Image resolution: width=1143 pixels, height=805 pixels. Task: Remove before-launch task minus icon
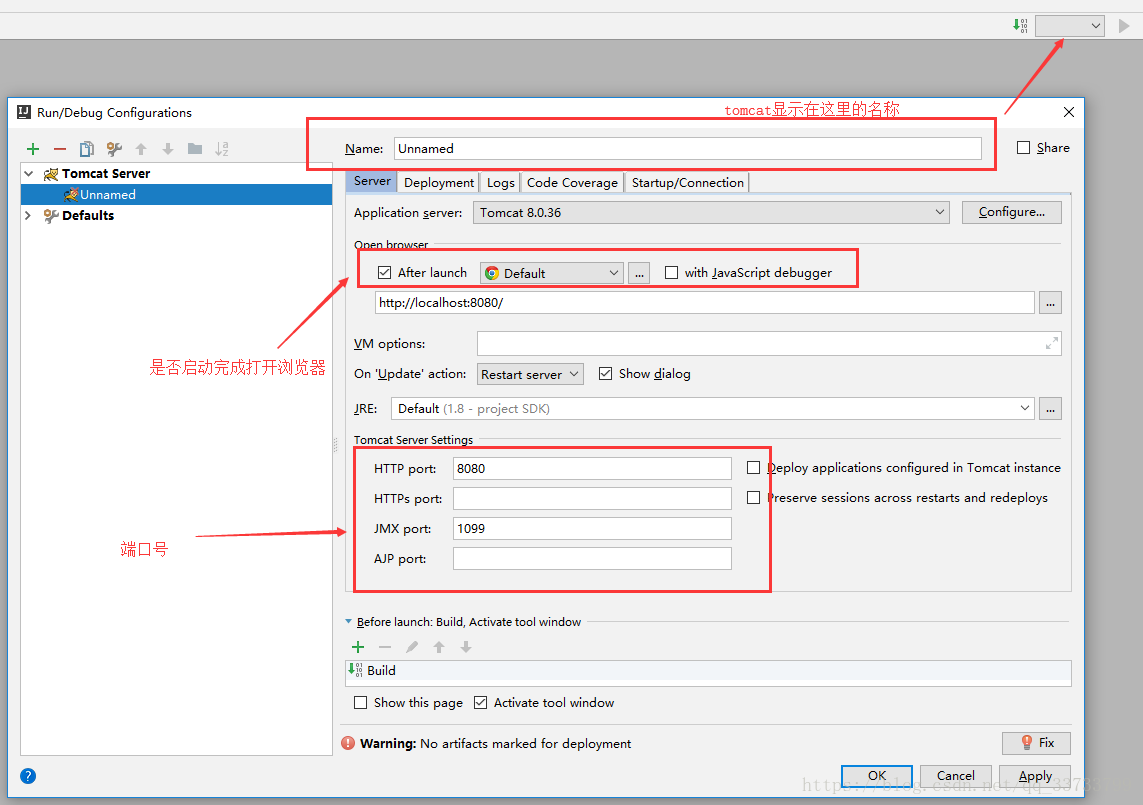click(385, 647)
